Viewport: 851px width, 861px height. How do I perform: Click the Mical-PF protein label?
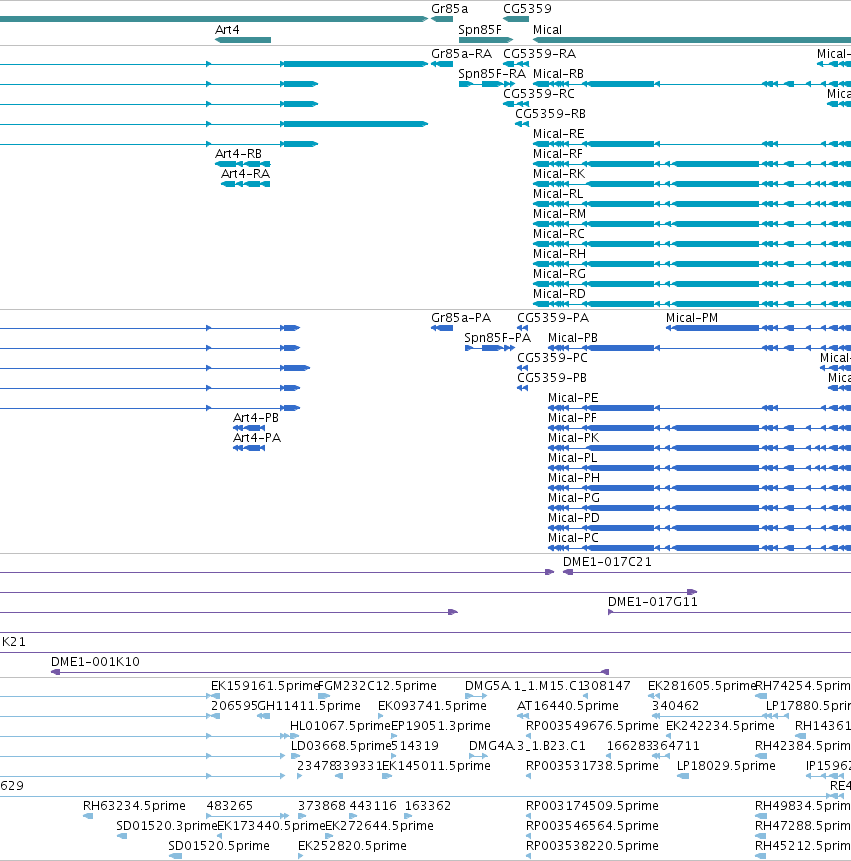click(572, 418)
